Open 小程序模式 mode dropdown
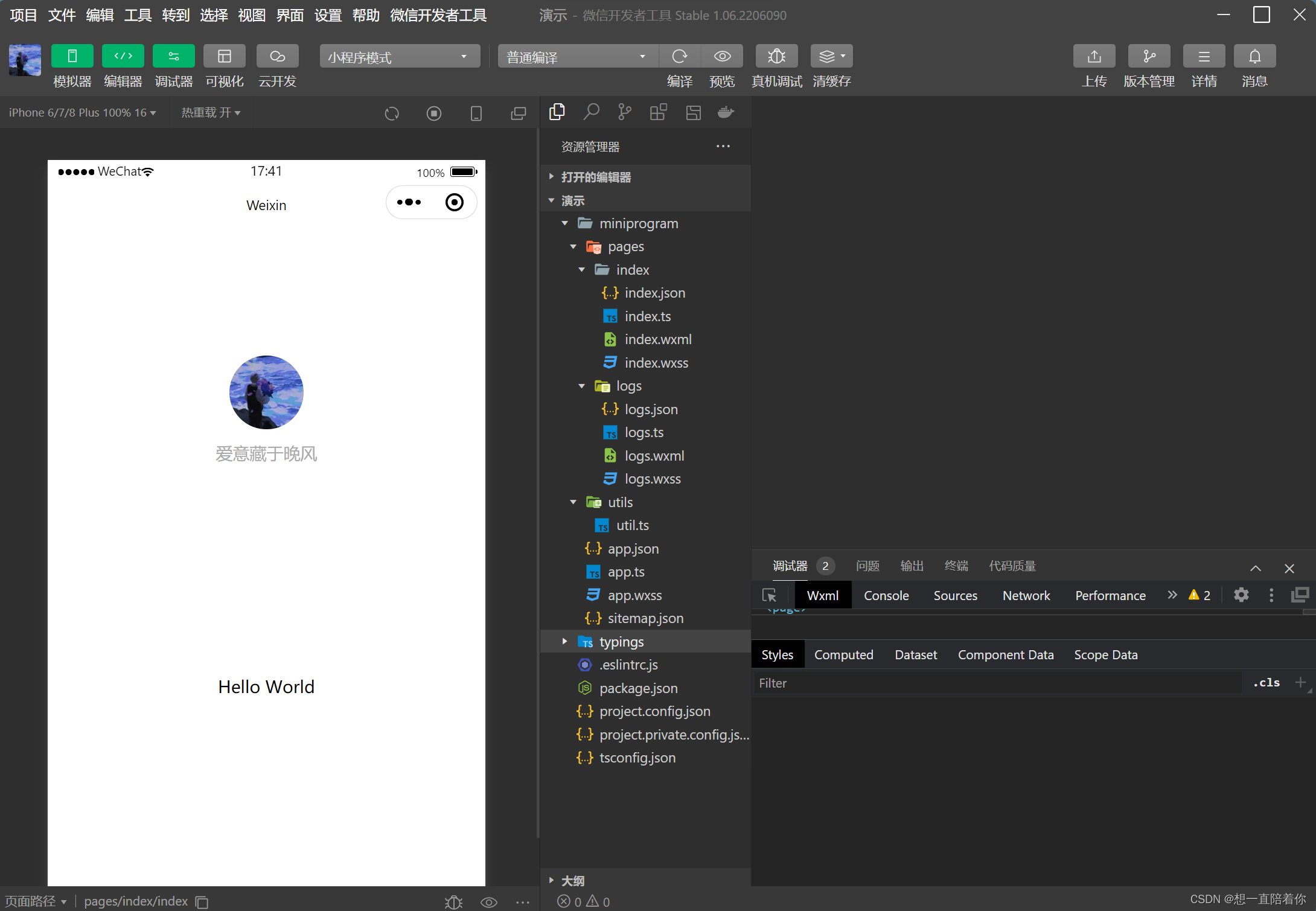Screen dimensions: 1316x911 tap(390, 57)
